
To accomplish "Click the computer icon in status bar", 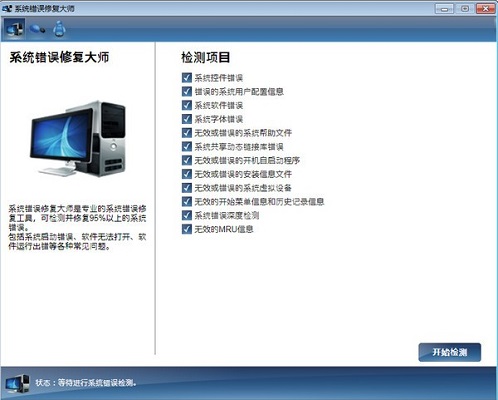I will point(17,383).
